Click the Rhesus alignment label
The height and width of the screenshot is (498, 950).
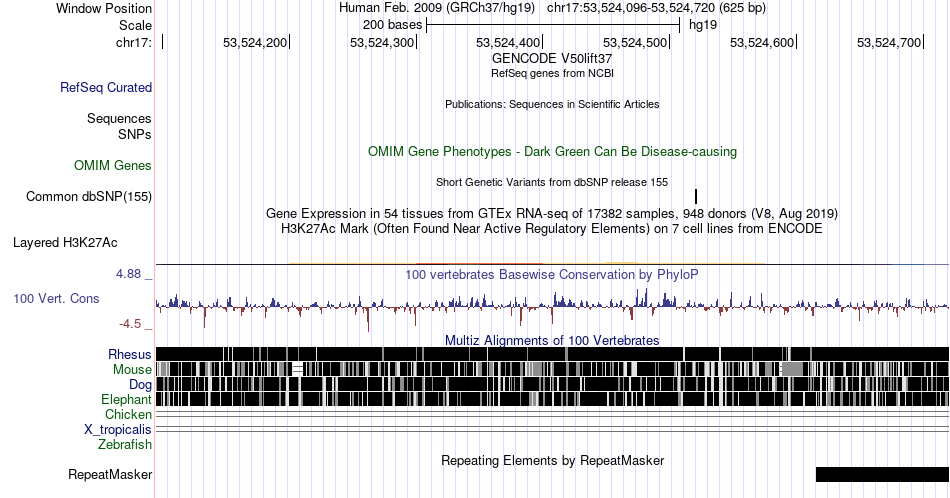[130, 354]
